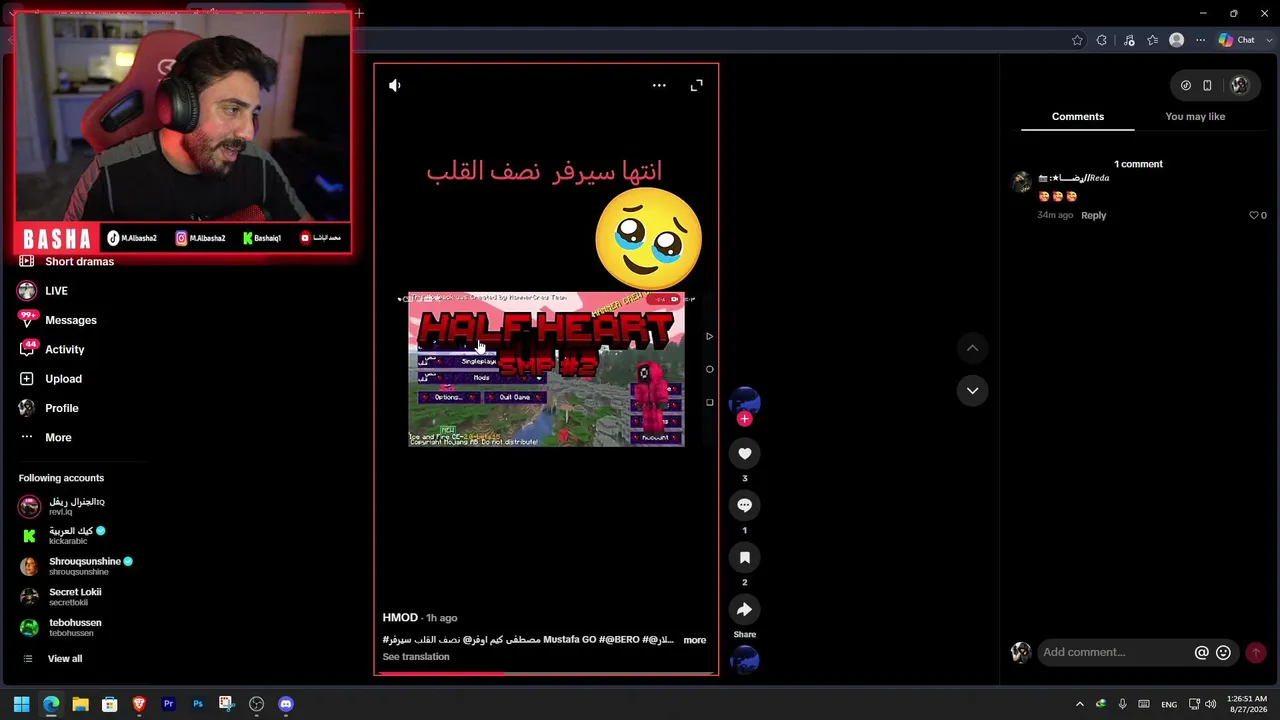Open the video three-dot options menu

[x=659, y=86]
